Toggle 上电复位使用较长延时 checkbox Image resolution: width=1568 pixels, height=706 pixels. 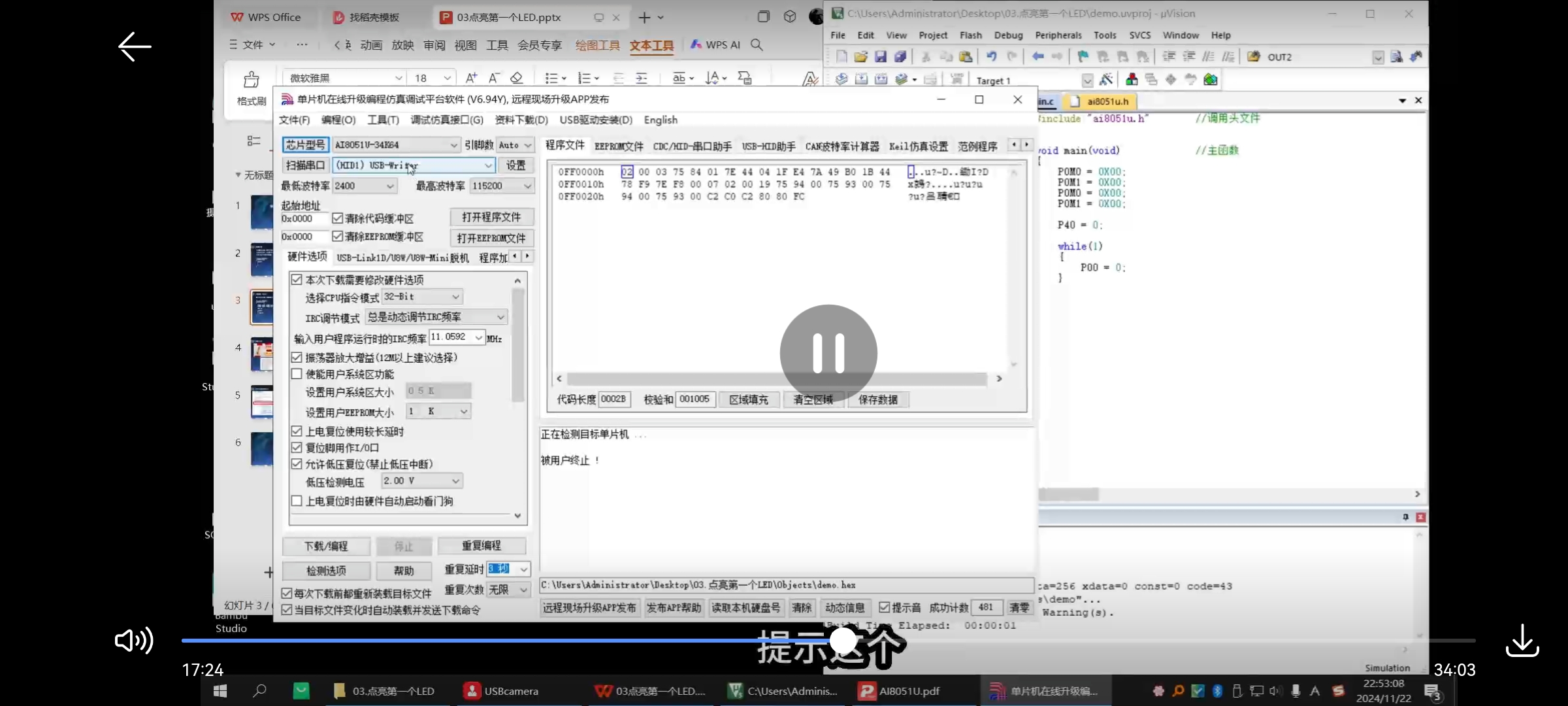[297, 431]
